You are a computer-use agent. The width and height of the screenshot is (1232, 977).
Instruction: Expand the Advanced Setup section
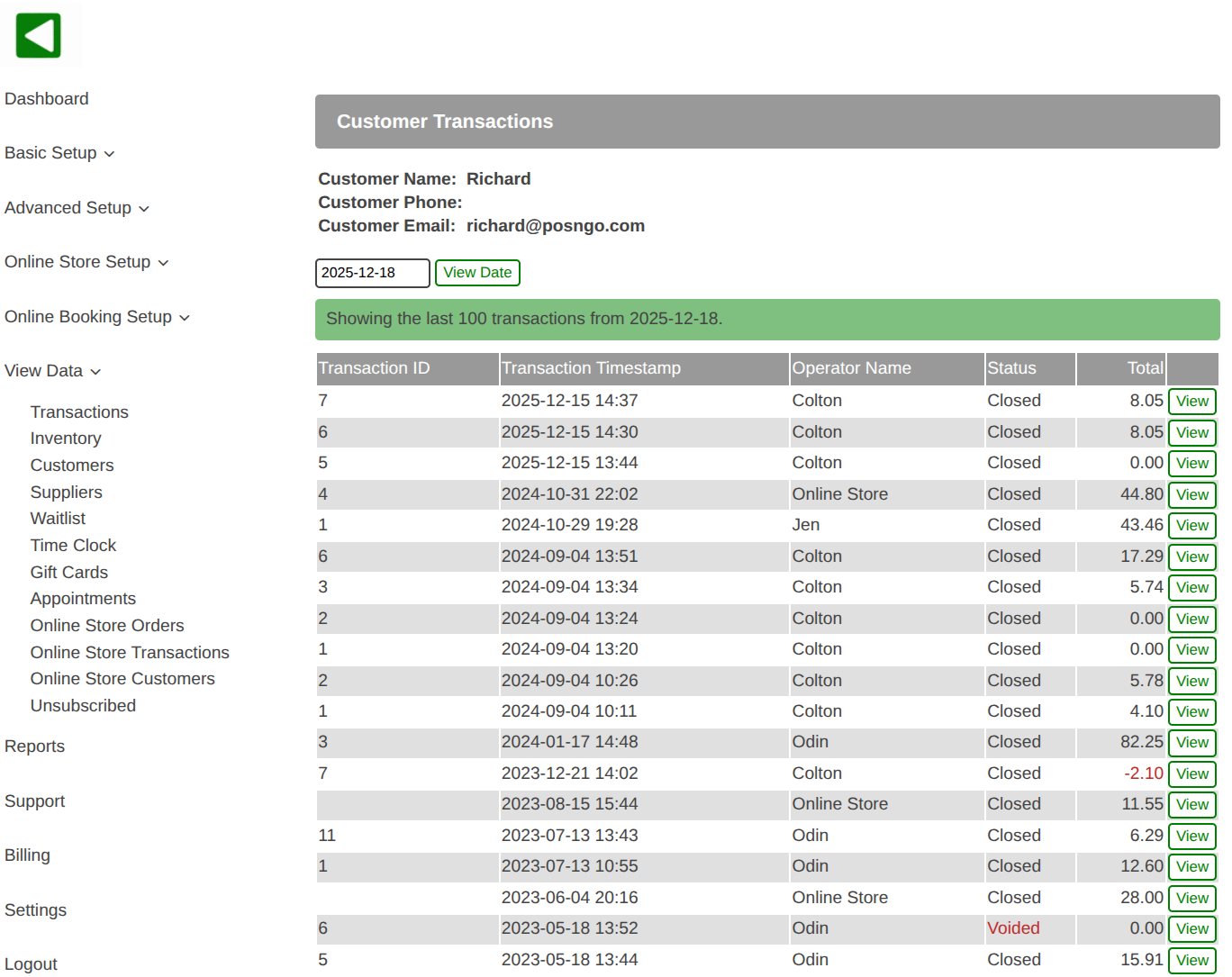click(x=77, y=208)
